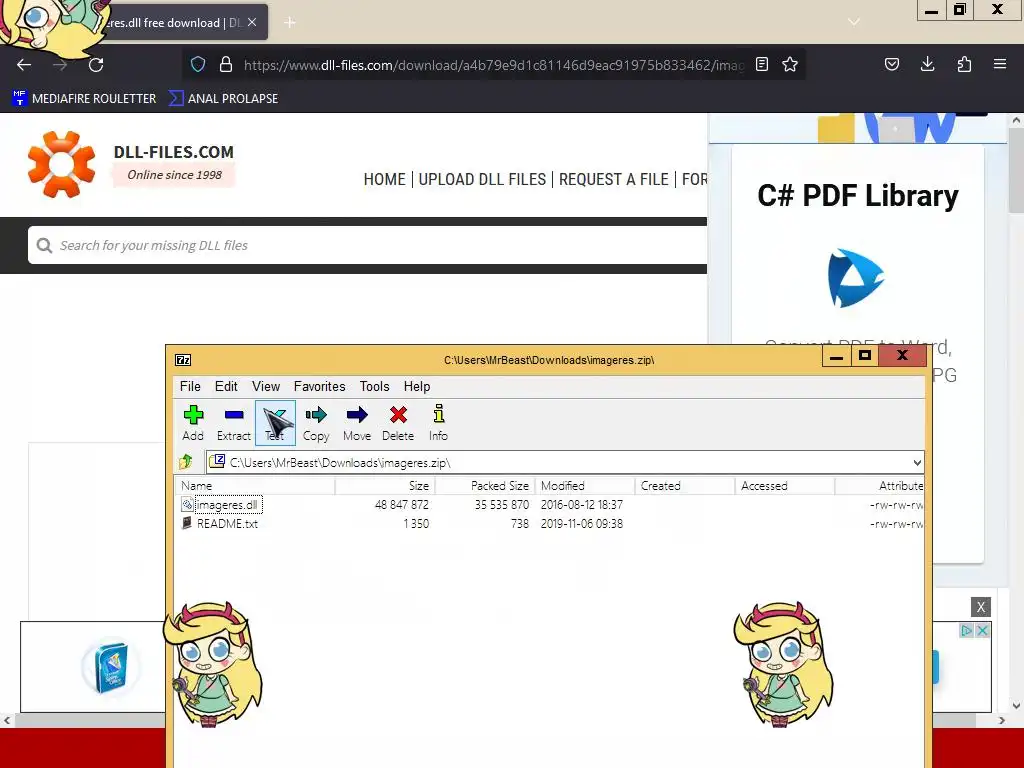Select the imageres.dll file in archive
Viewport: 1024px width, 768px height.
click(x=228, y=505)
